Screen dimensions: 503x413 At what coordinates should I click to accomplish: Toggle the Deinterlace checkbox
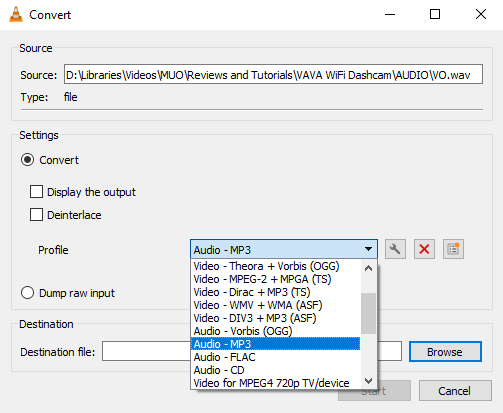click(x=36, y=215)
